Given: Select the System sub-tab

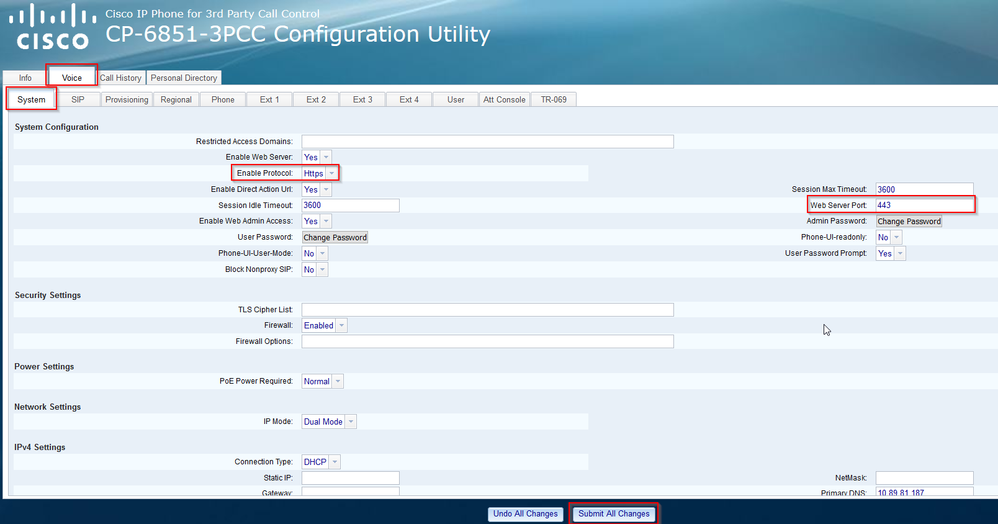Looking at the screenshot, I should (x=31, y=99).
